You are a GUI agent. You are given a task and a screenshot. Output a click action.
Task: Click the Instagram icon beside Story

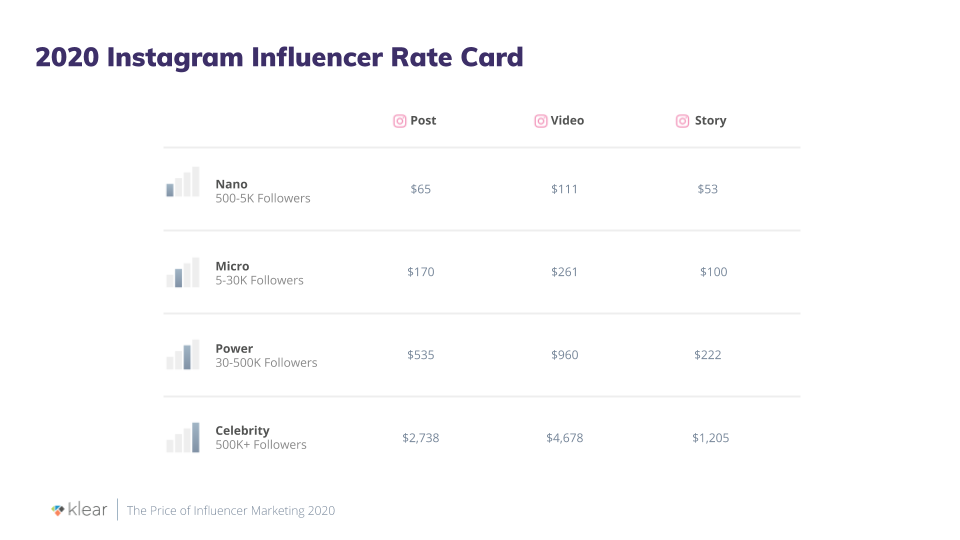coord(683,121)
